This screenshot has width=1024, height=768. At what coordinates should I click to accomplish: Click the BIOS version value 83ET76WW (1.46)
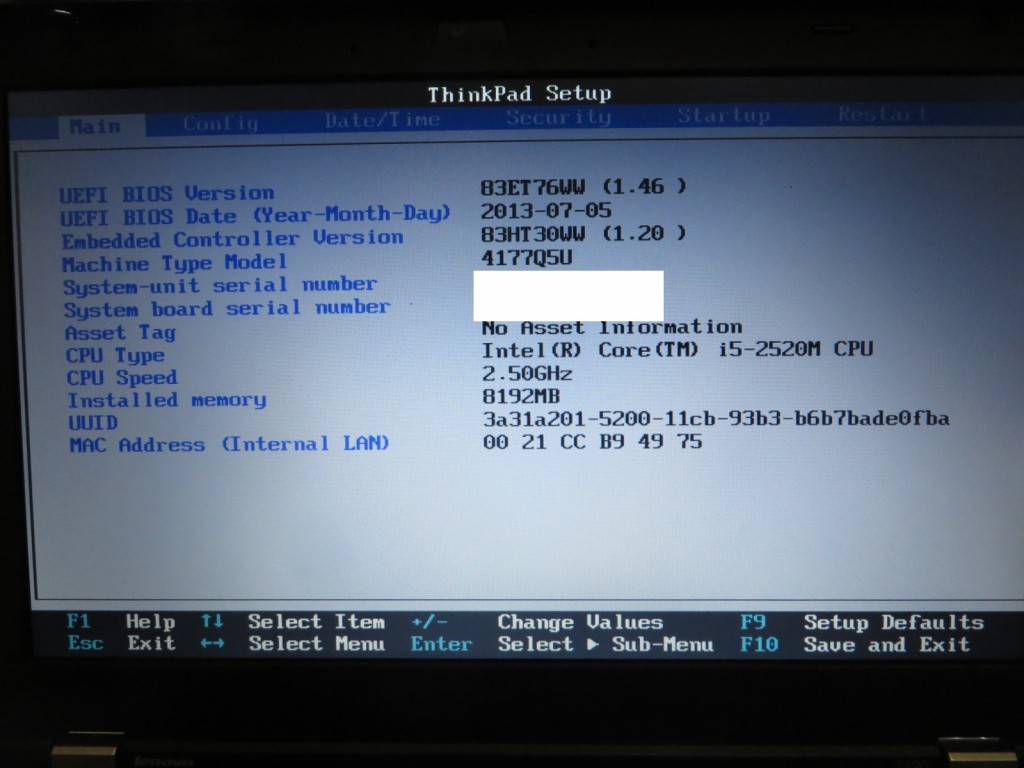tap(583, 187)
